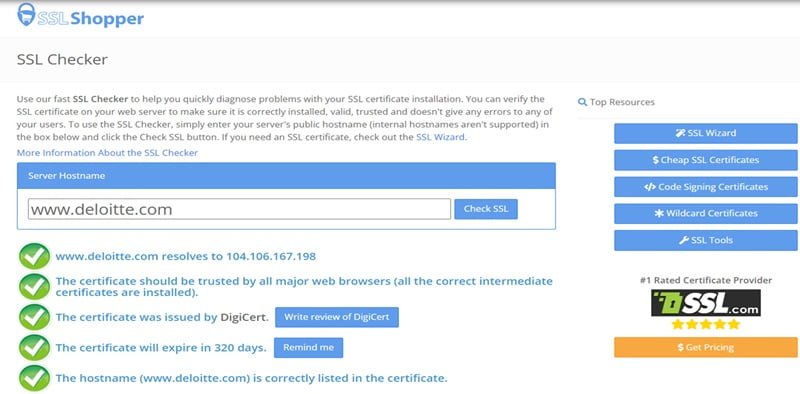The height and width of the screenshot is (394, 800).
Task: Click the SSL Shopper logo icon
Action: coord(27,14)
